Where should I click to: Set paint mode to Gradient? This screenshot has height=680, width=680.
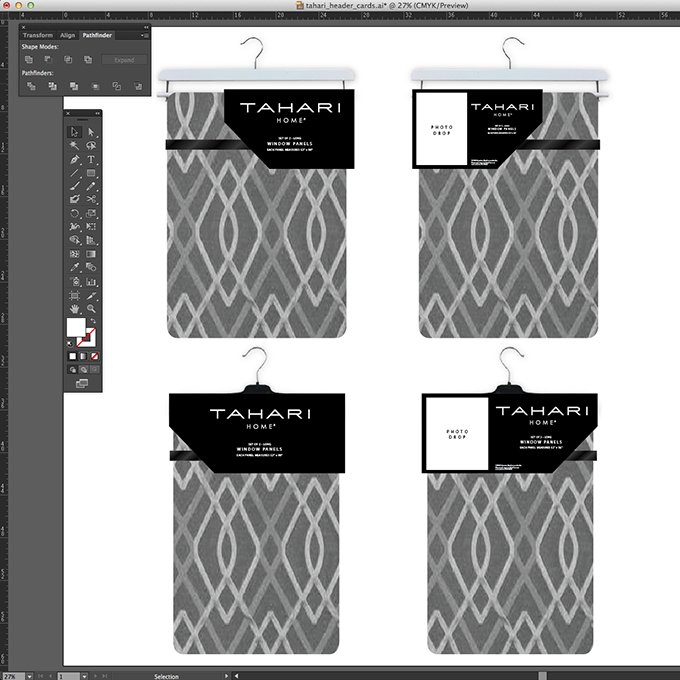point(83,356)
